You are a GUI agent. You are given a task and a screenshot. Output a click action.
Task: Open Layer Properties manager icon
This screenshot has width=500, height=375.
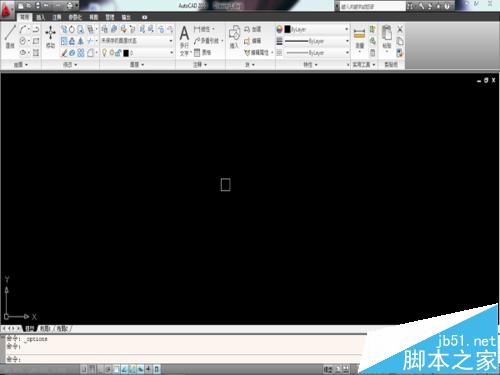tap(105, 29)
